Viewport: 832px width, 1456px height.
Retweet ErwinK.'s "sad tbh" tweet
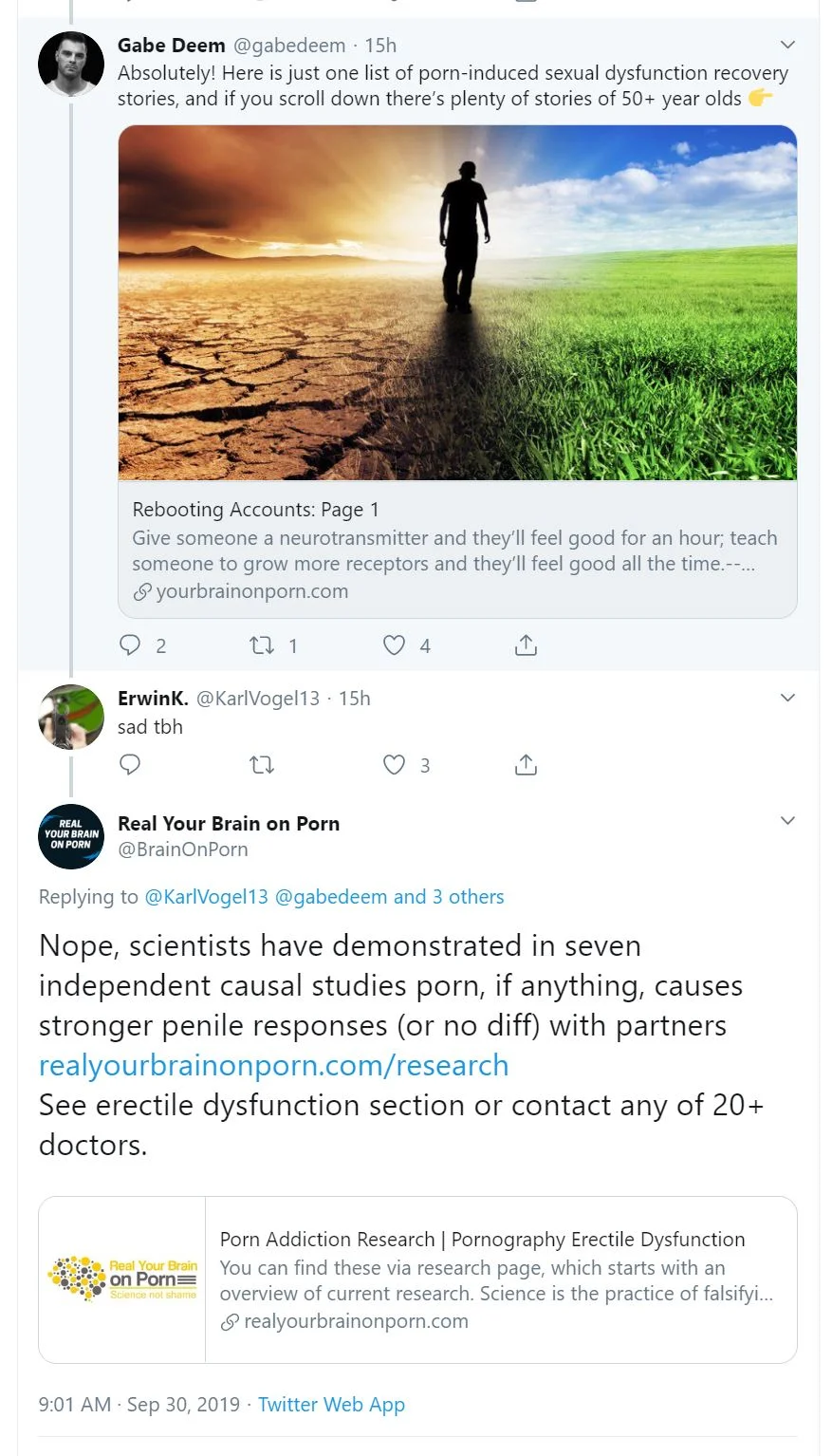262,765
